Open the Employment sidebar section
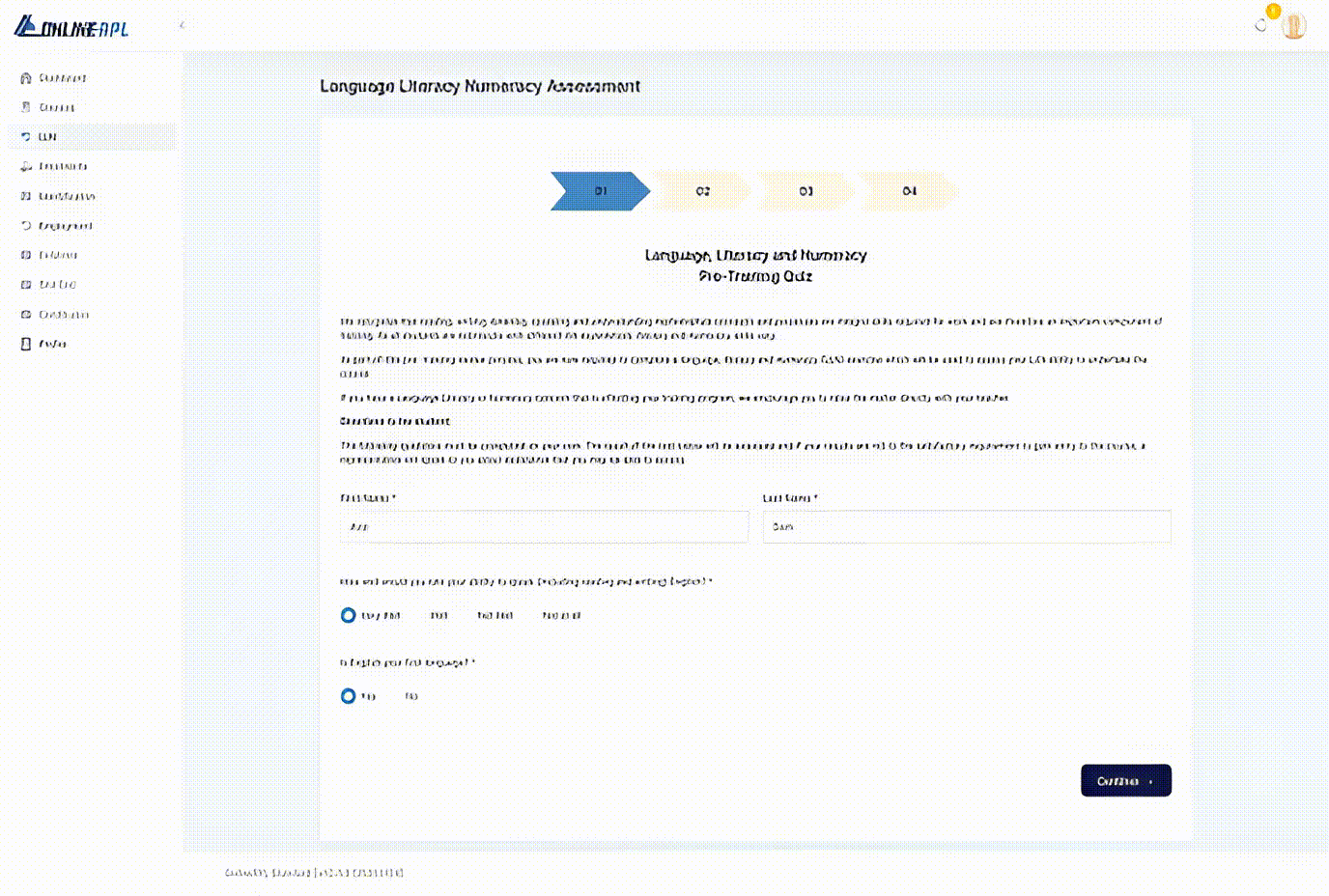1329x896 pixels. 64,226
